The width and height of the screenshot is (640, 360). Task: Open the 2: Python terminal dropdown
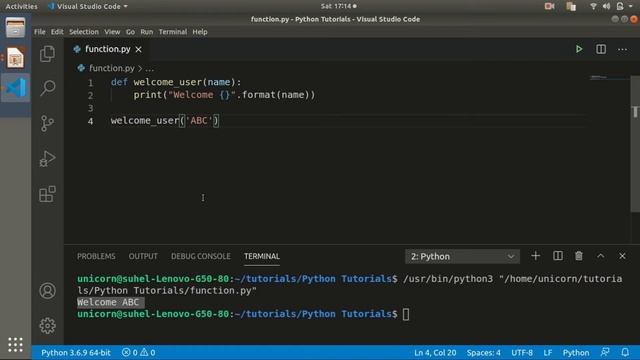(462, 256)
